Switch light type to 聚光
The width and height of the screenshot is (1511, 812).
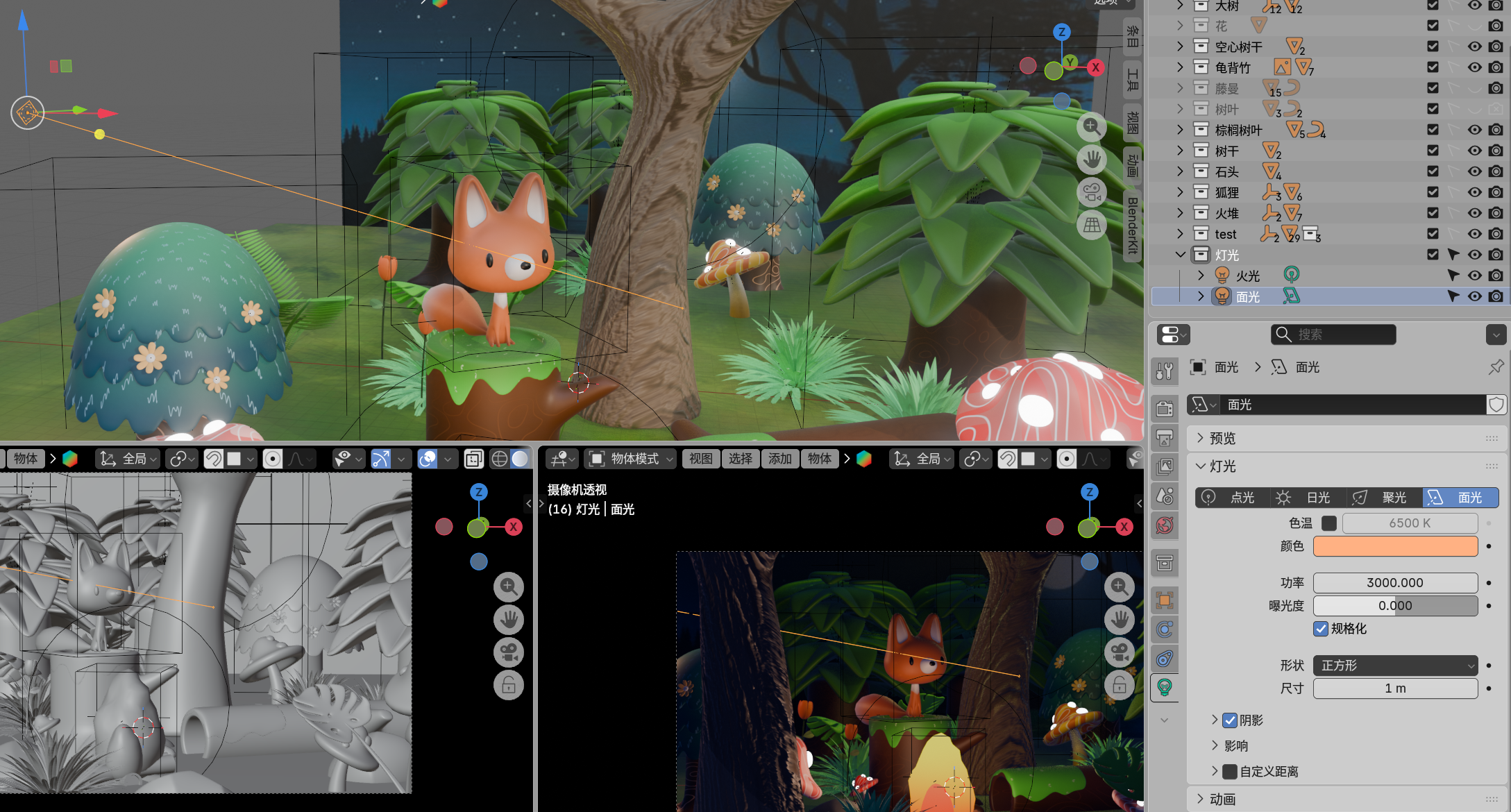click(1384, 498)
